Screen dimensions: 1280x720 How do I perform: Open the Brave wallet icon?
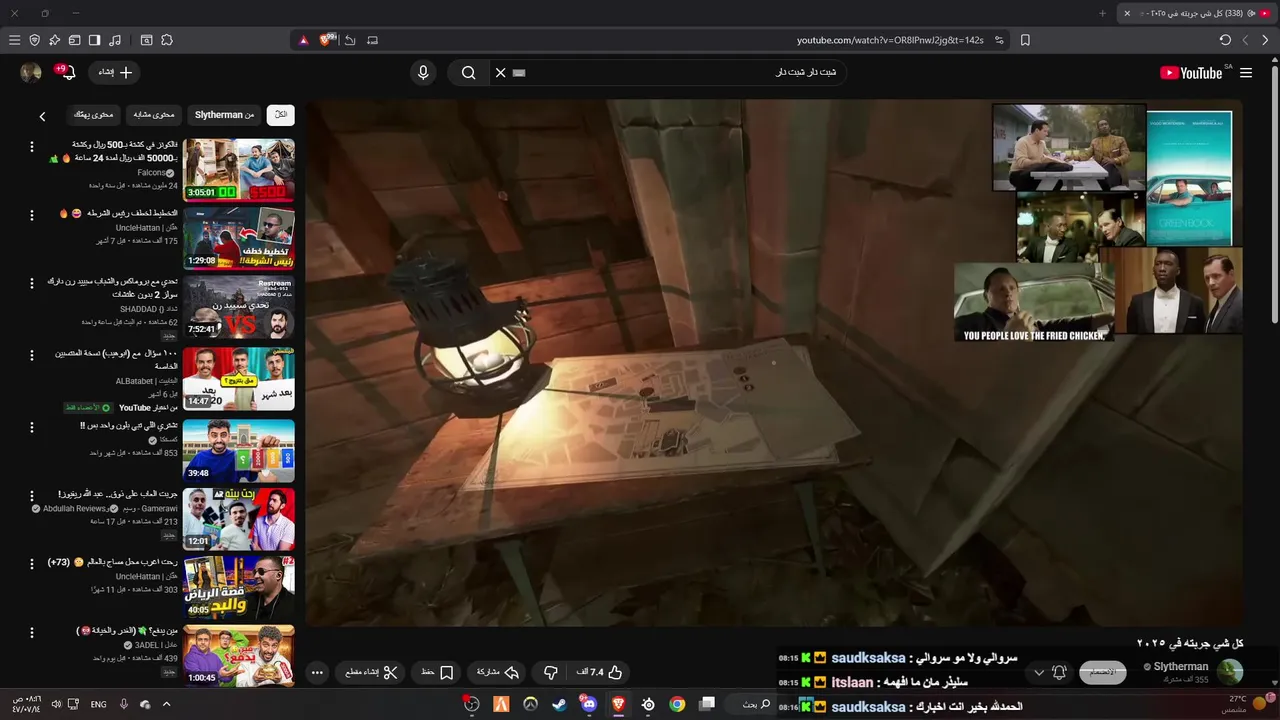[74, 40]
